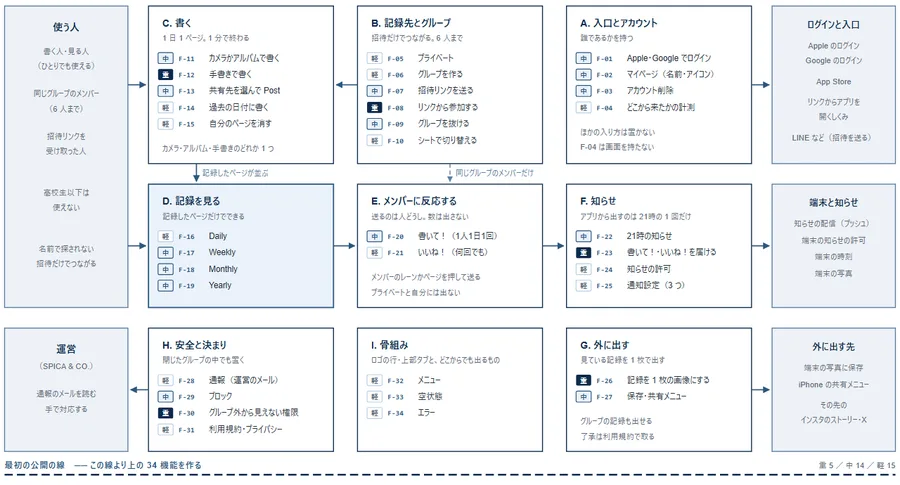Click the 軽 badge on row F-14

(165, 107)
